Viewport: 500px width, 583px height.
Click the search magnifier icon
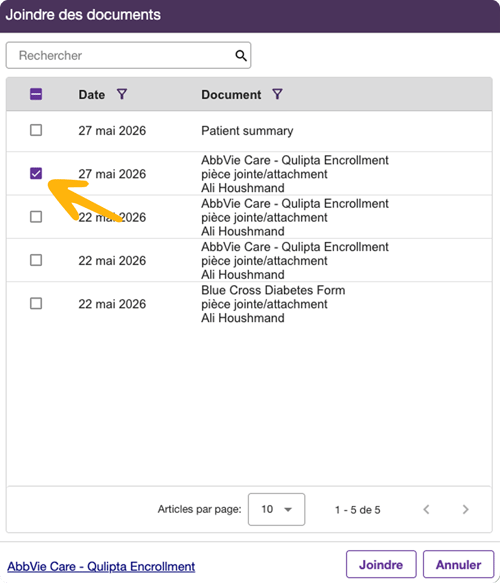click(x=241, y=56)
